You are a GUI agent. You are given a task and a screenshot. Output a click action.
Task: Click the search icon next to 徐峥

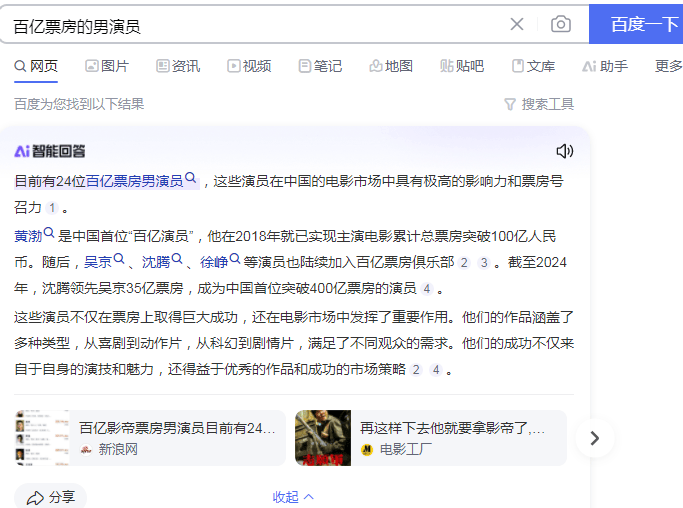point(235,259)
